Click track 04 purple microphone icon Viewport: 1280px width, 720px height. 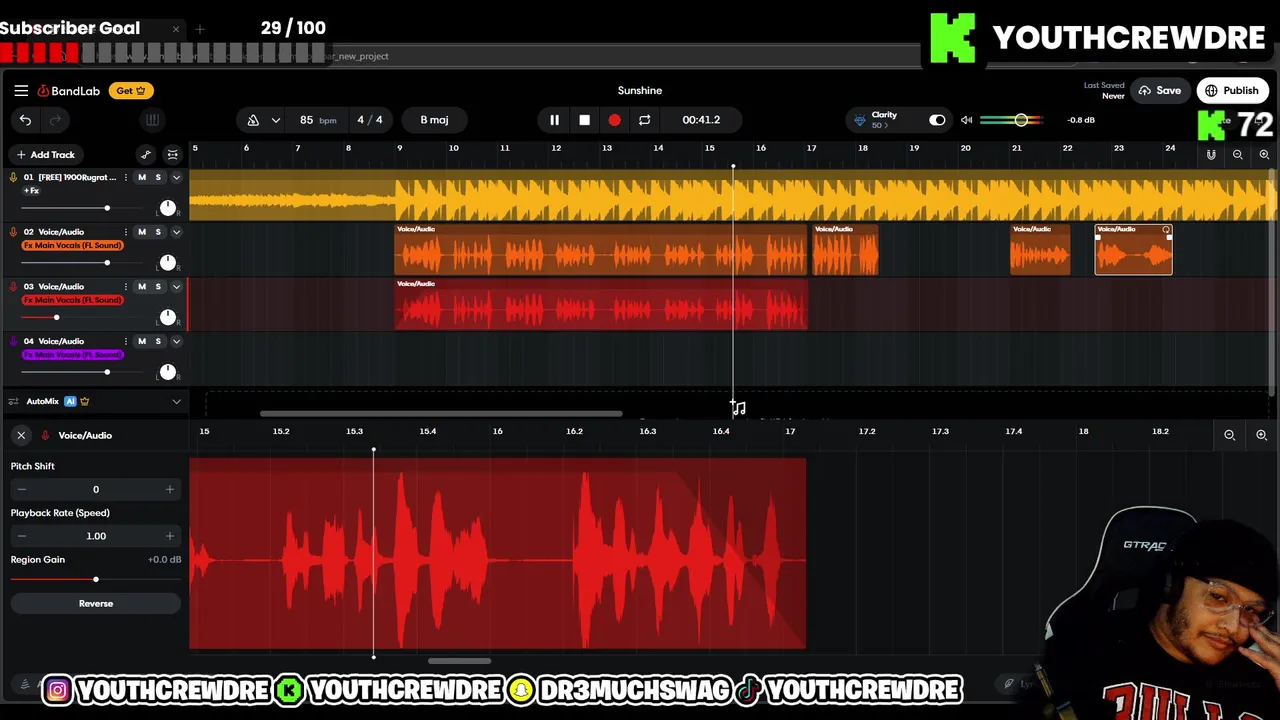(x=13, y=342)
